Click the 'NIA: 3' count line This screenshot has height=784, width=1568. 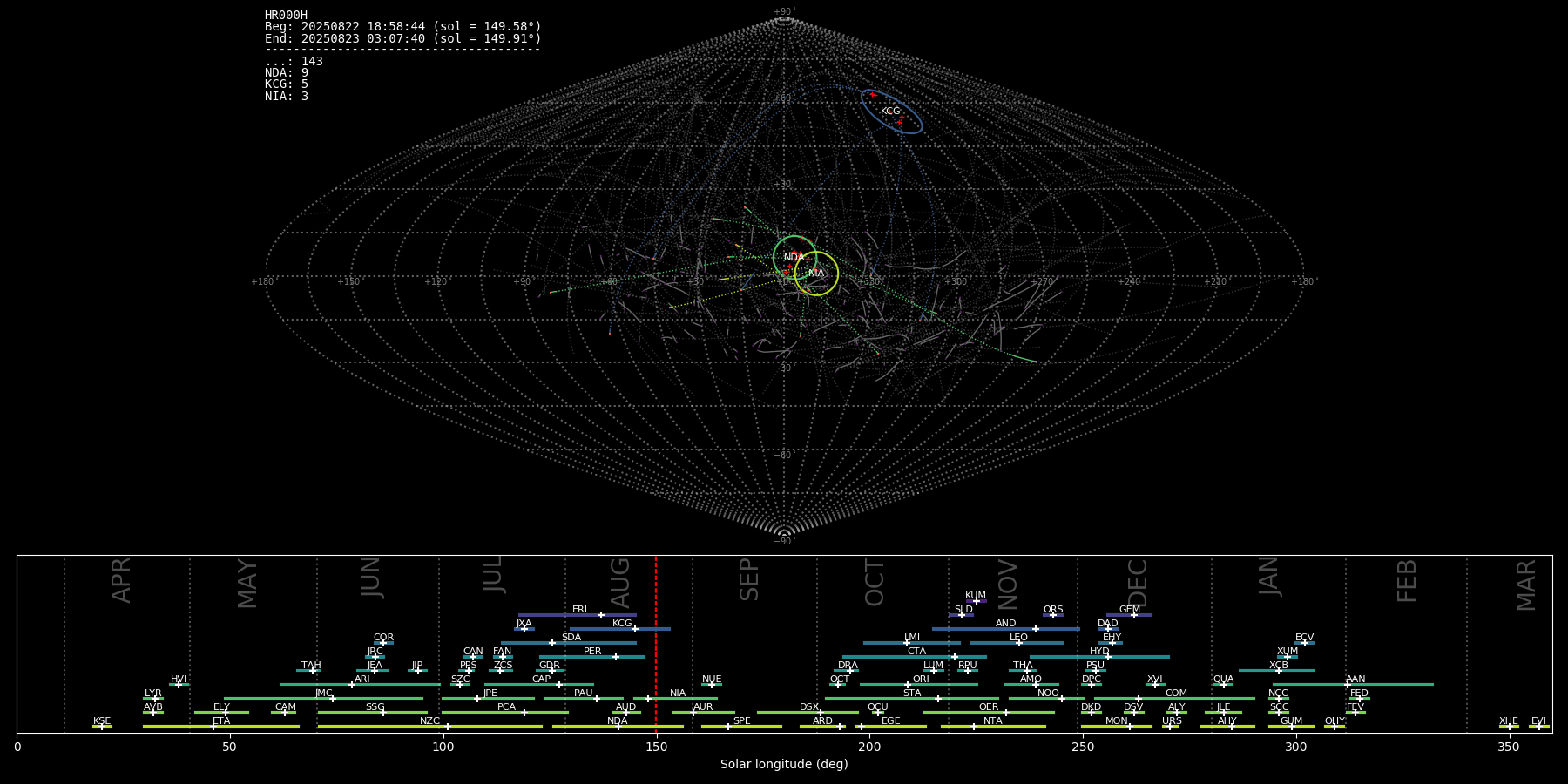tap(287, 96)
